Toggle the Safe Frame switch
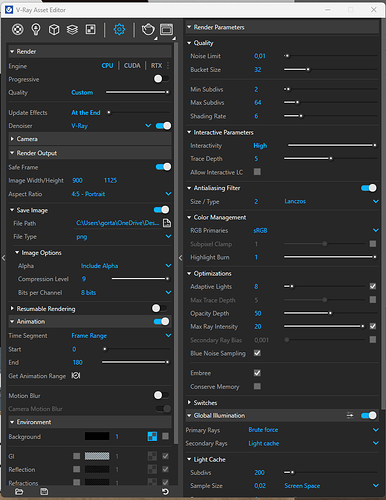Viewport: 386px width, 500px height. [163, 167]
